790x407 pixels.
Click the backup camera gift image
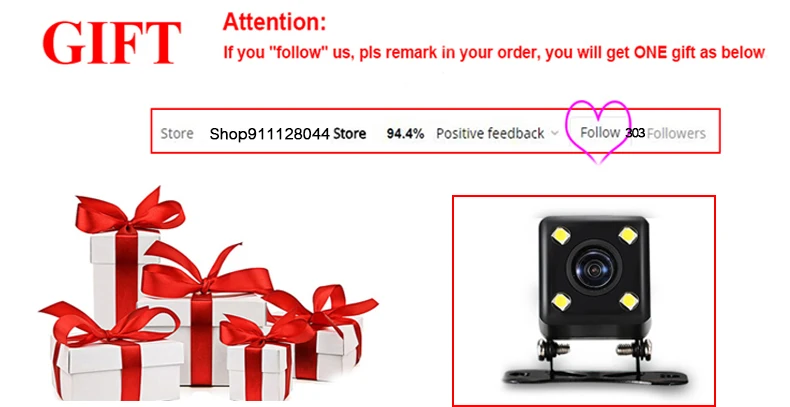584,300
